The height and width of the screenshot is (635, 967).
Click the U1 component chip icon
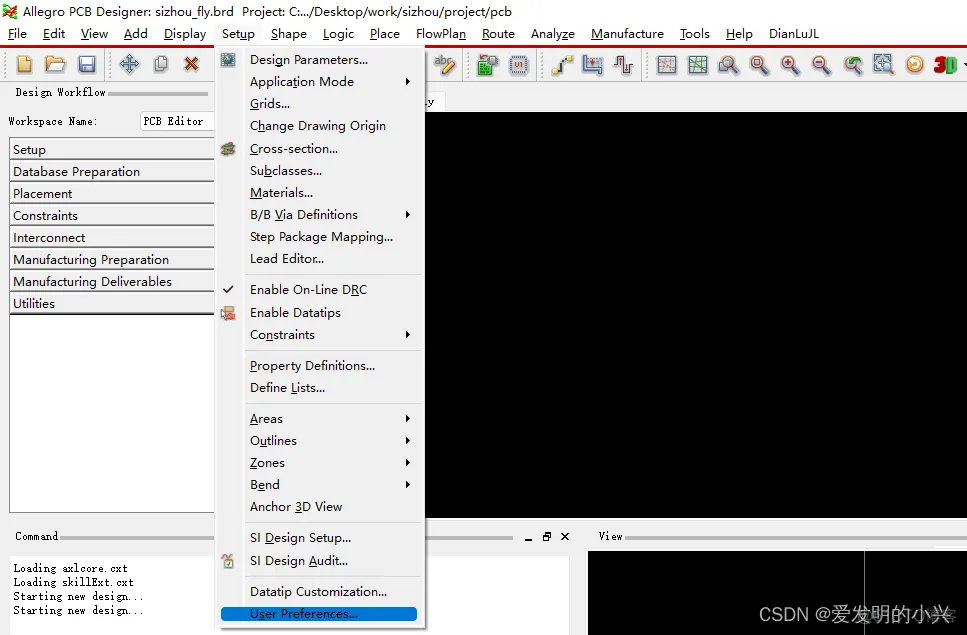[519, 65]
